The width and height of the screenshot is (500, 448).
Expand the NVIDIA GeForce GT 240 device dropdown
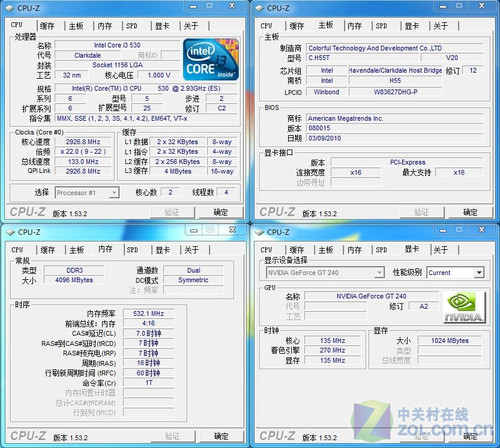click(379, 273)
